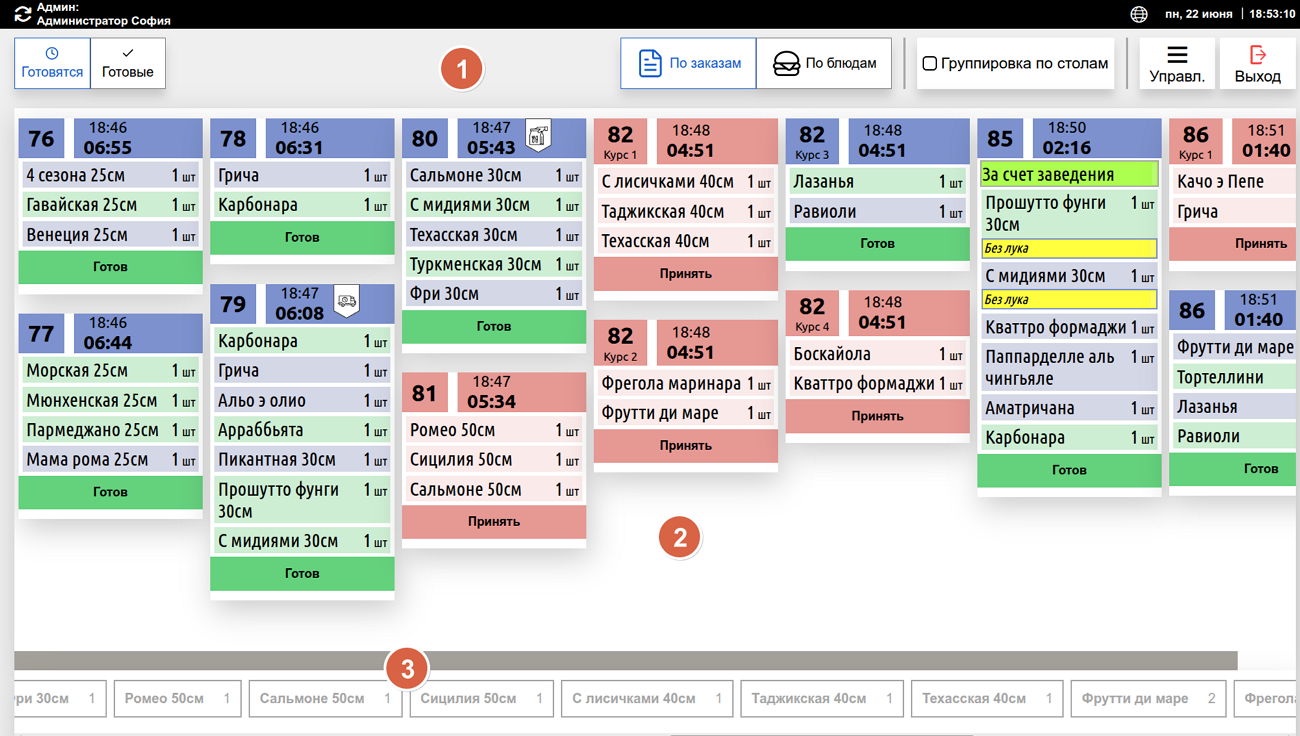Open the globe language icon

pos(1139,14)
